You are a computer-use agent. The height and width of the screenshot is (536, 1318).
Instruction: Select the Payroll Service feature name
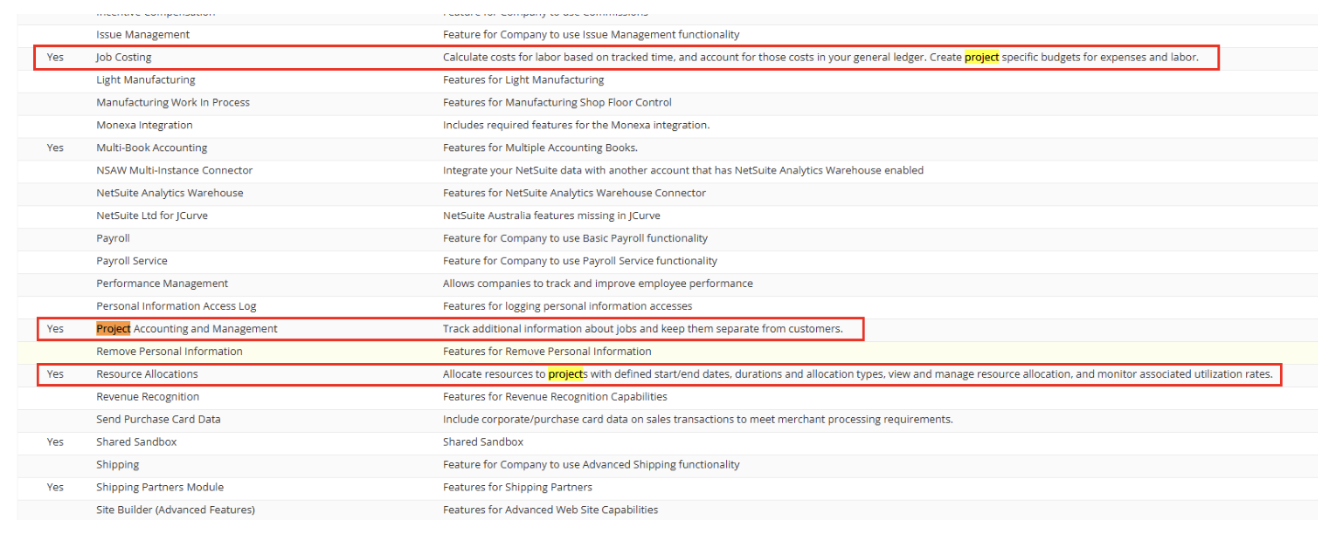pyautogui.click(x=132, y=261)
